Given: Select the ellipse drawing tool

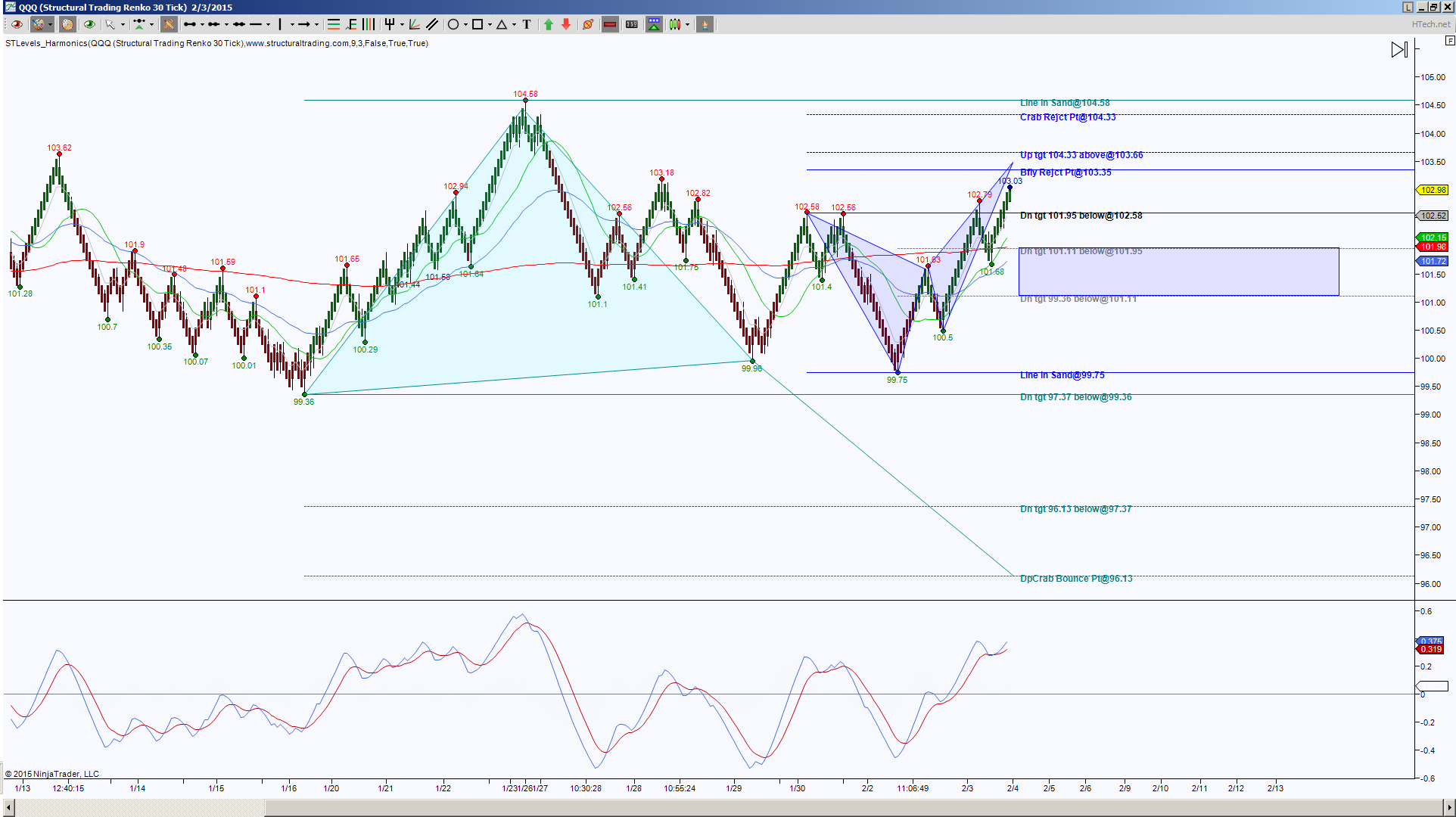Looking at the screenshot, I should 453,24.
